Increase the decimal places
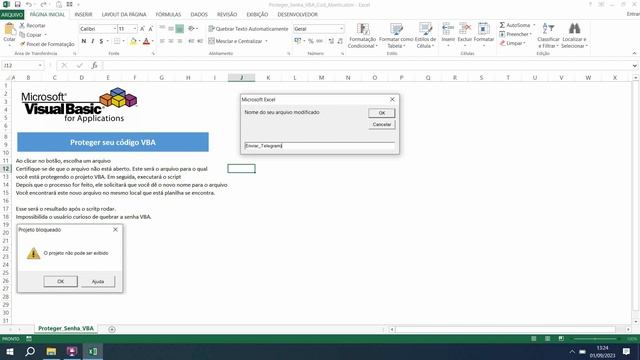The height and width of the screenshot is (360, 640). tap(331, 41)
